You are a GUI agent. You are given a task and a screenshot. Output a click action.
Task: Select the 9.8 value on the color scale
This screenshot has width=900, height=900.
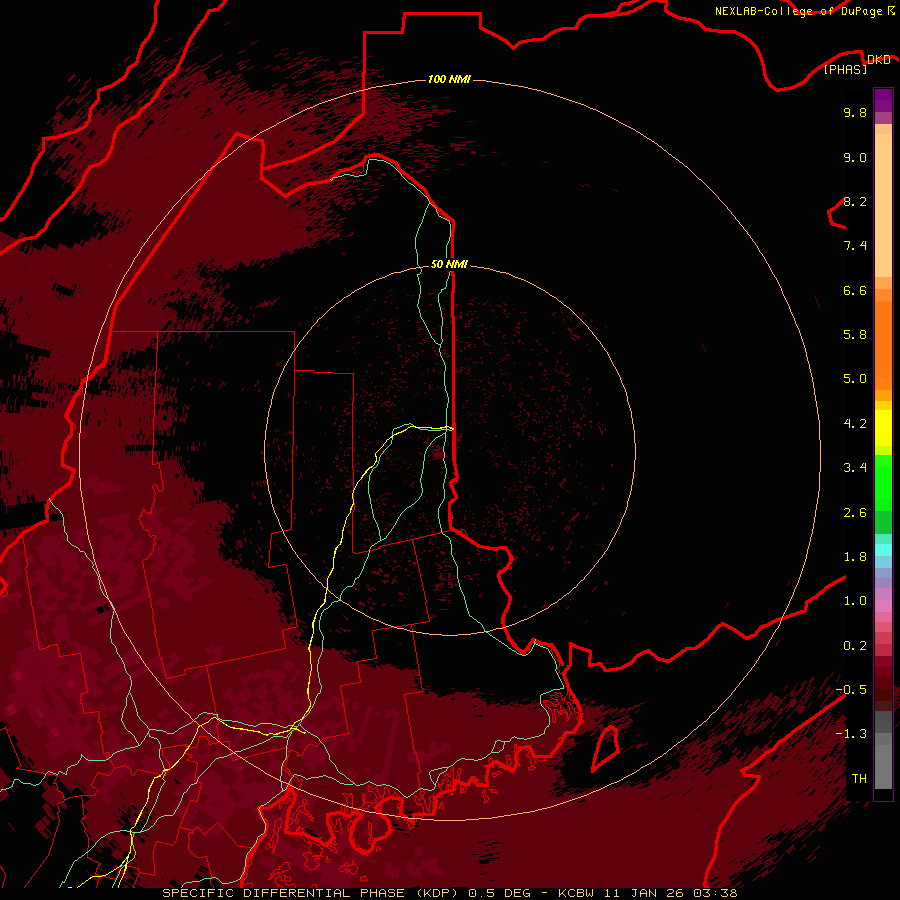click(855, 112)
